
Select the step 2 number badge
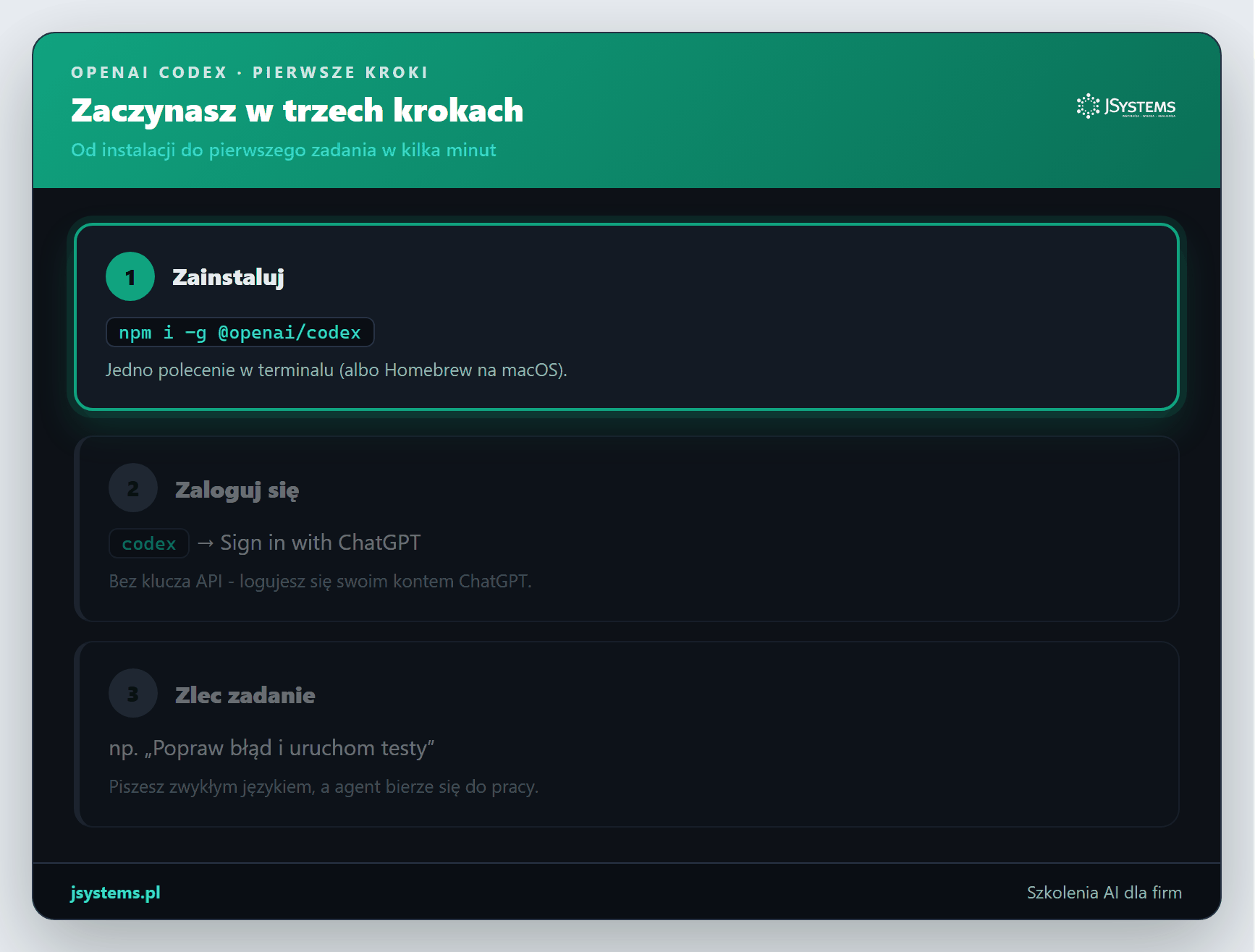point(133,488)
